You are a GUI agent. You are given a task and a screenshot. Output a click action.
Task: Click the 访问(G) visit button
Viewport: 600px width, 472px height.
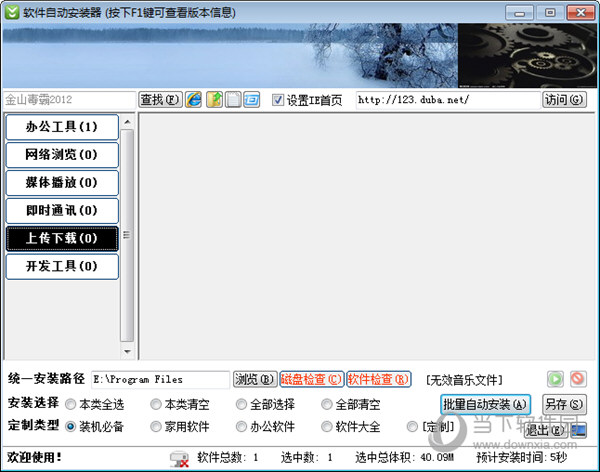tap(564, 100)
